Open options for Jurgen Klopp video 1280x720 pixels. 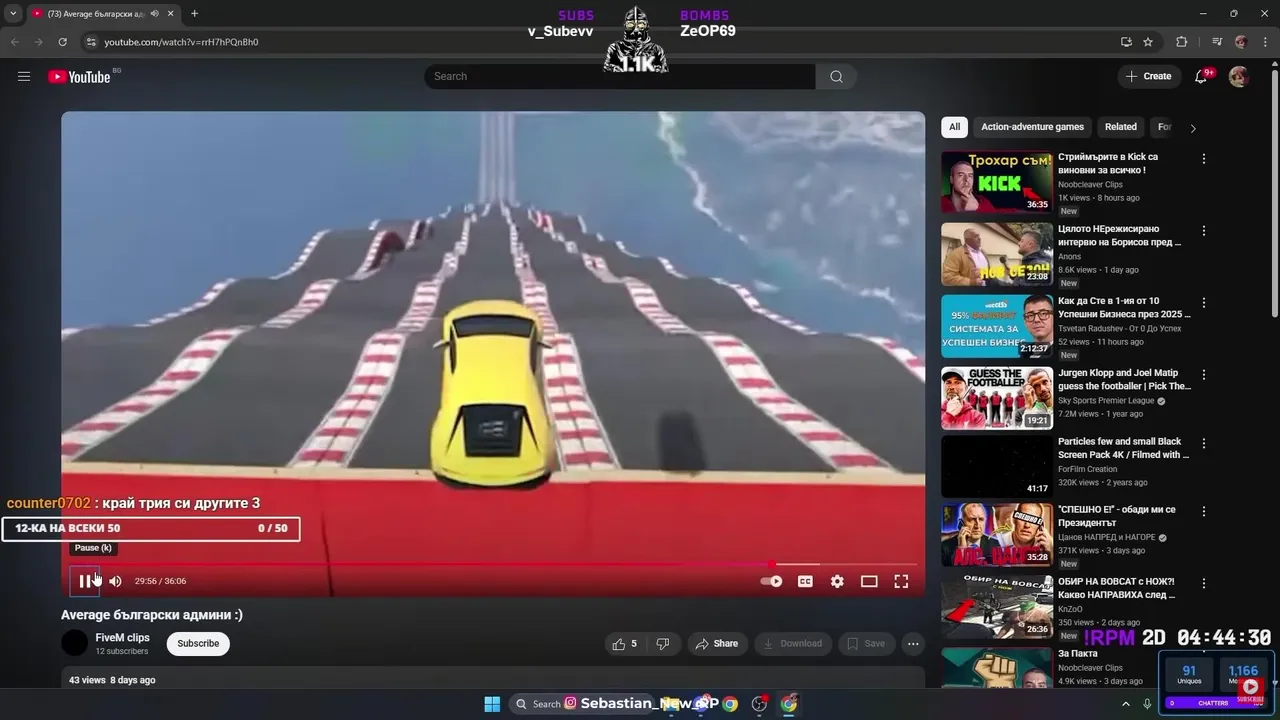point(1204,375)
